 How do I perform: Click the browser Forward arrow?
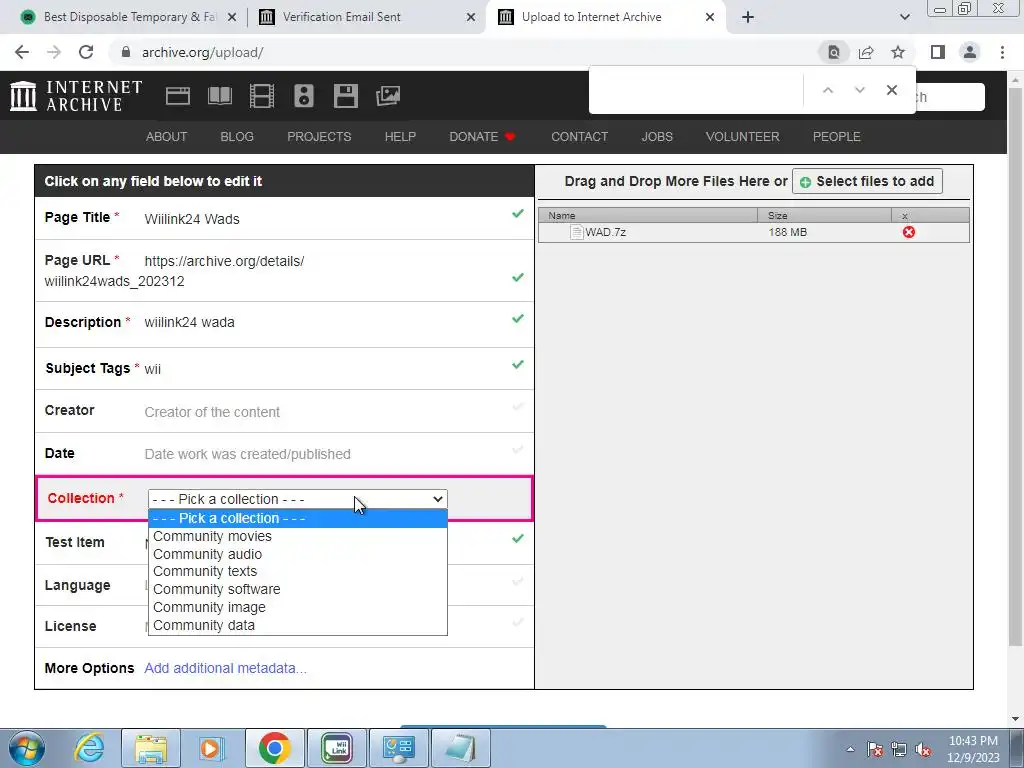54,52
